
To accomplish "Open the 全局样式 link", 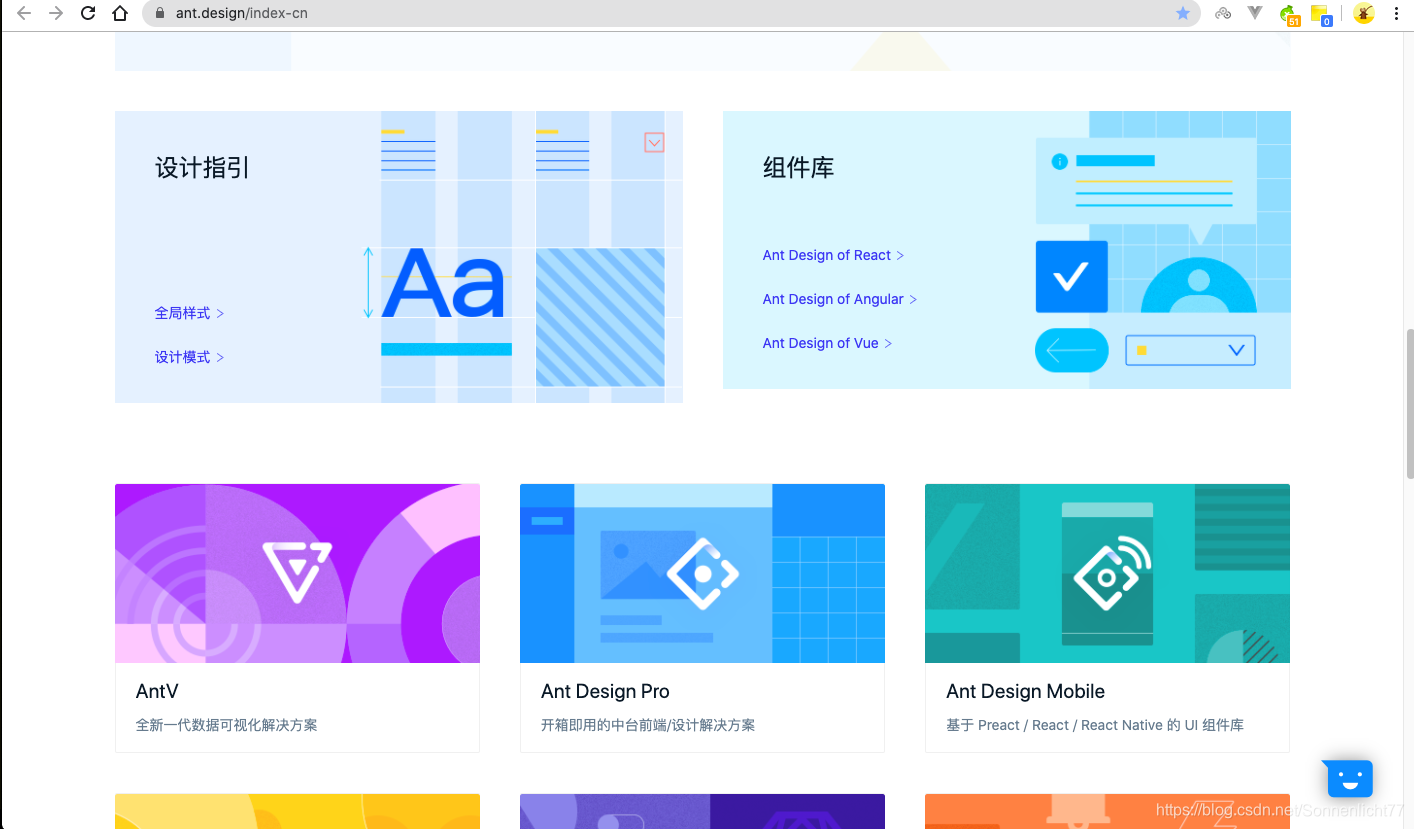I will [189, 313].
